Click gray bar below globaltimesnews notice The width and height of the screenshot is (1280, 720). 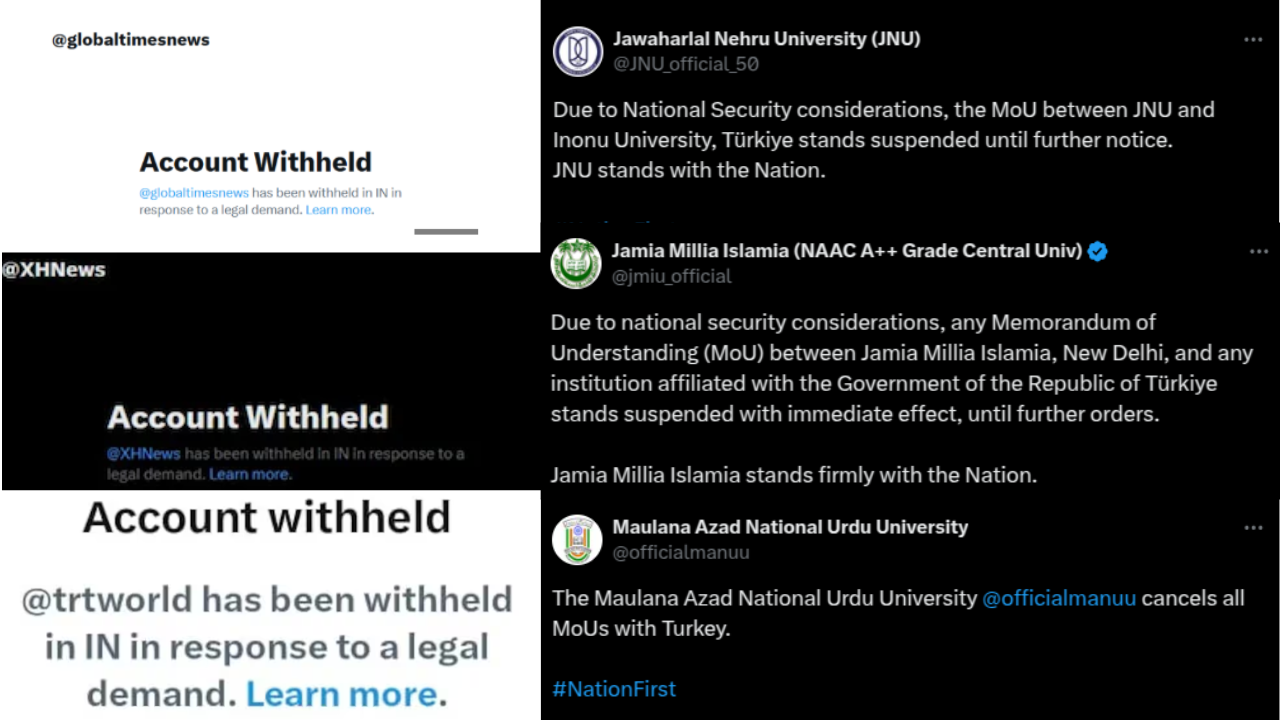(x=446, y=231)
